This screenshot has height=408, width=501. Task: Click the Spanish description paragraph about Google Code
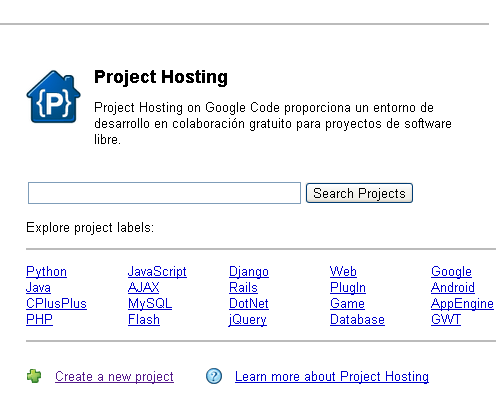click(x=273, y=124)
